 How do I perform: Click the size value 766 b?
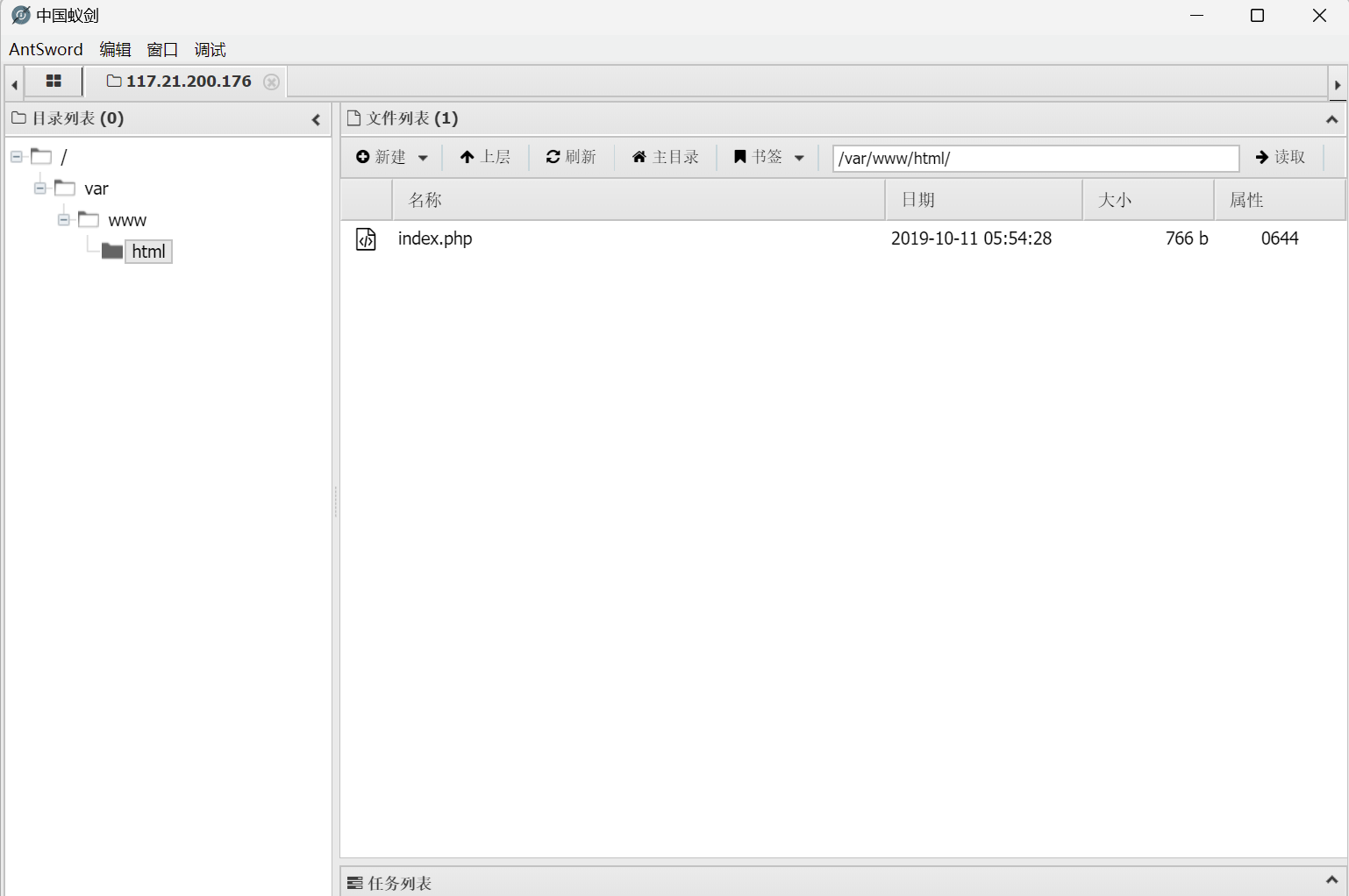coord(1187,238)
